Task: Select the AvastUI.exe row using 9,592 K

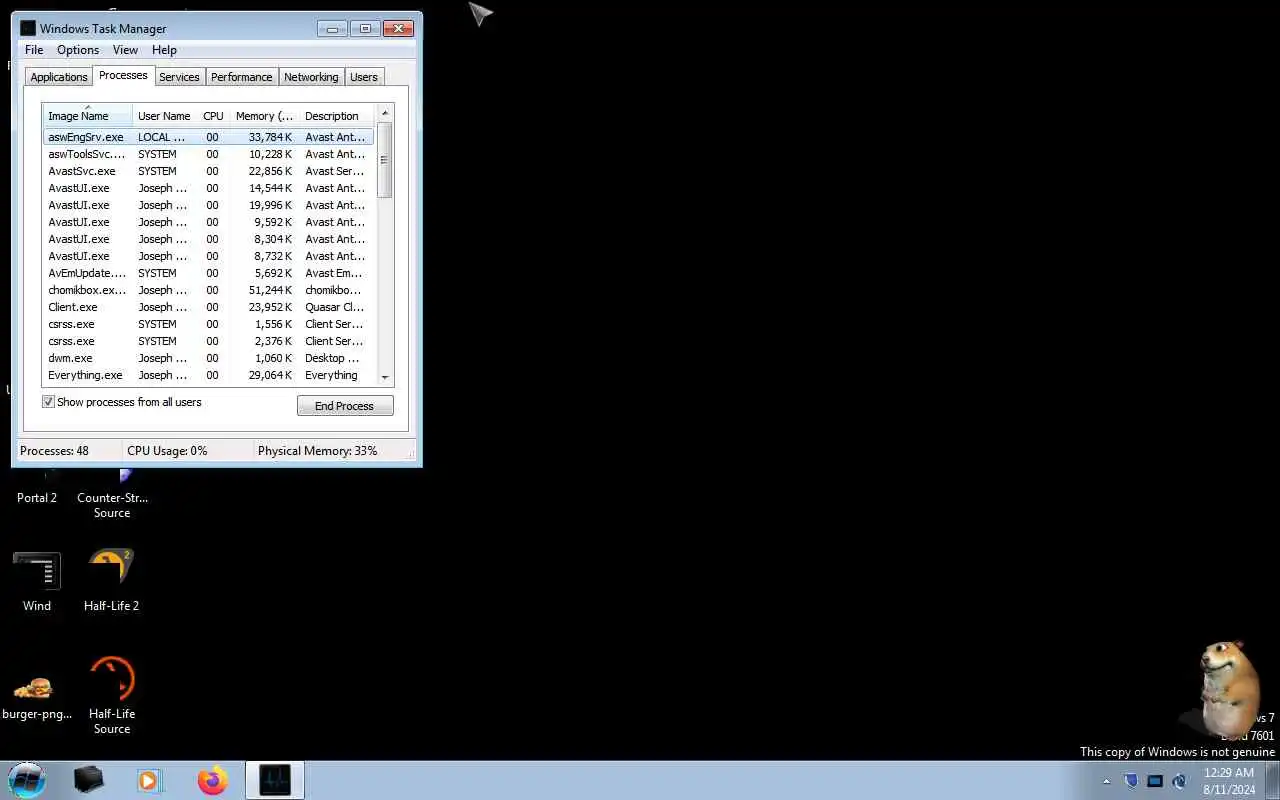Action: [208, 222]
